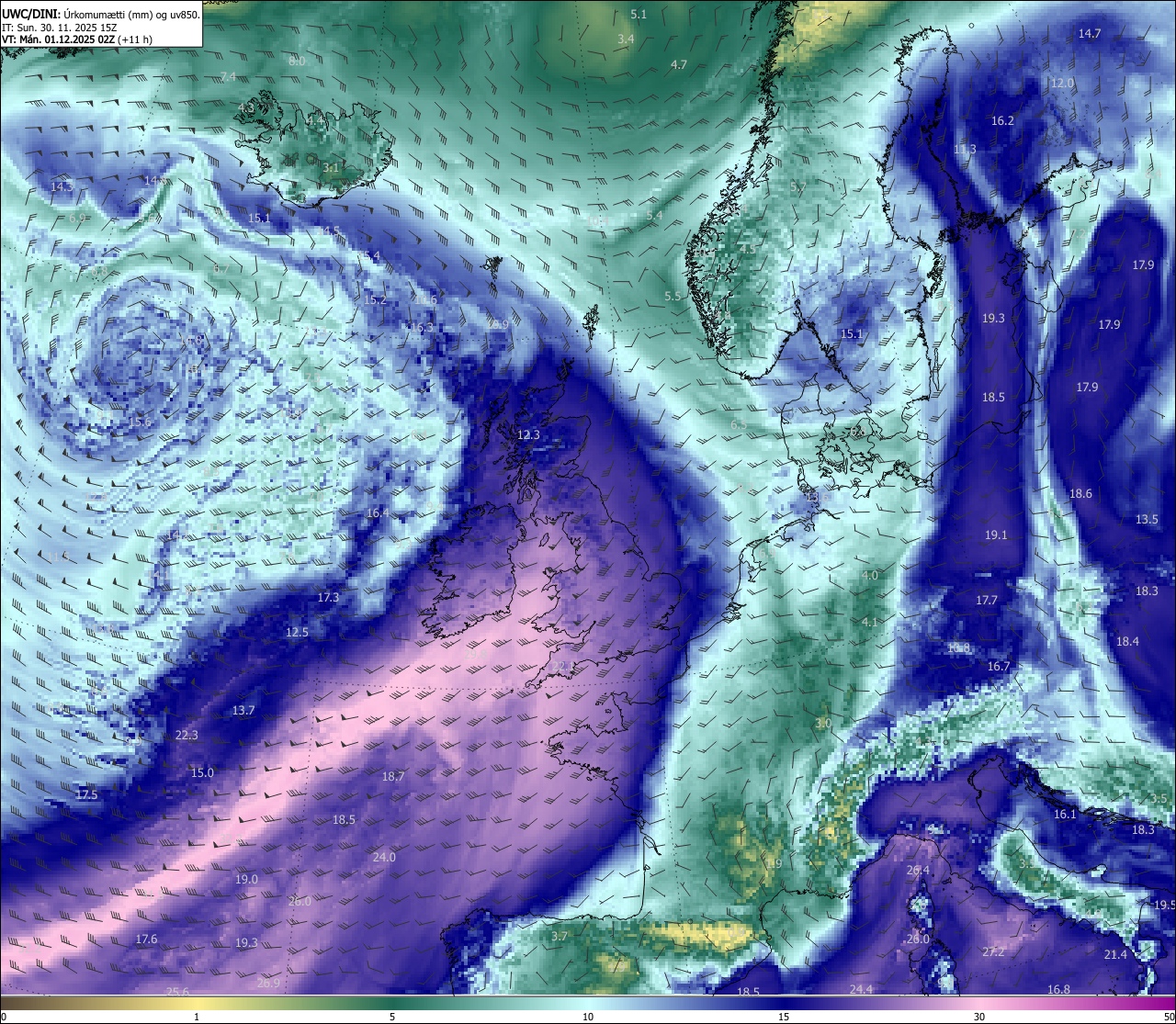Click the map value 15.0
1176x1024 pixels.
[202, 772]
